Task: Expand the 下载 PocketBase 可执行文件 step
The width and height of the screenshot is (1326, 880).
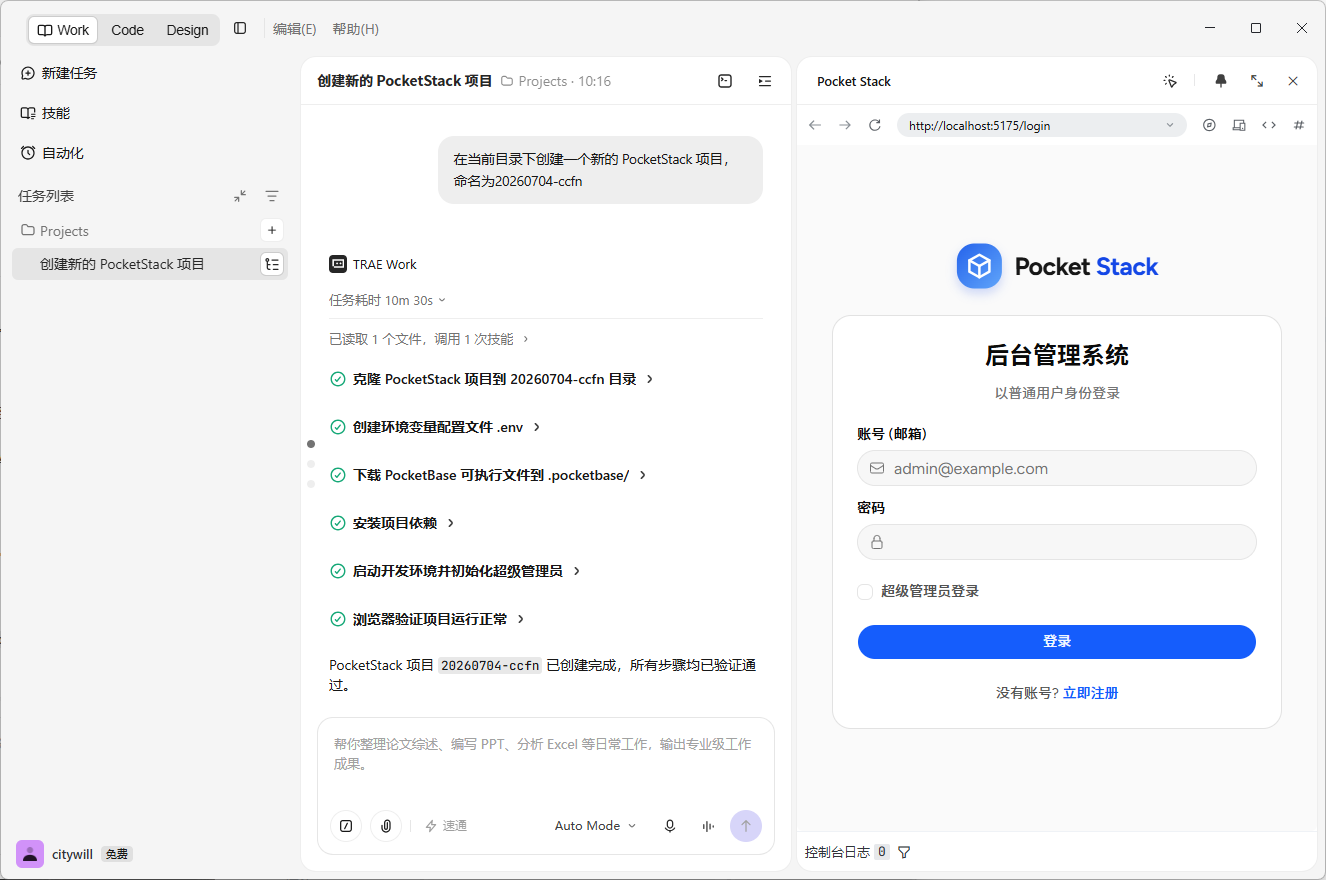Action: (x=488, y=475)
